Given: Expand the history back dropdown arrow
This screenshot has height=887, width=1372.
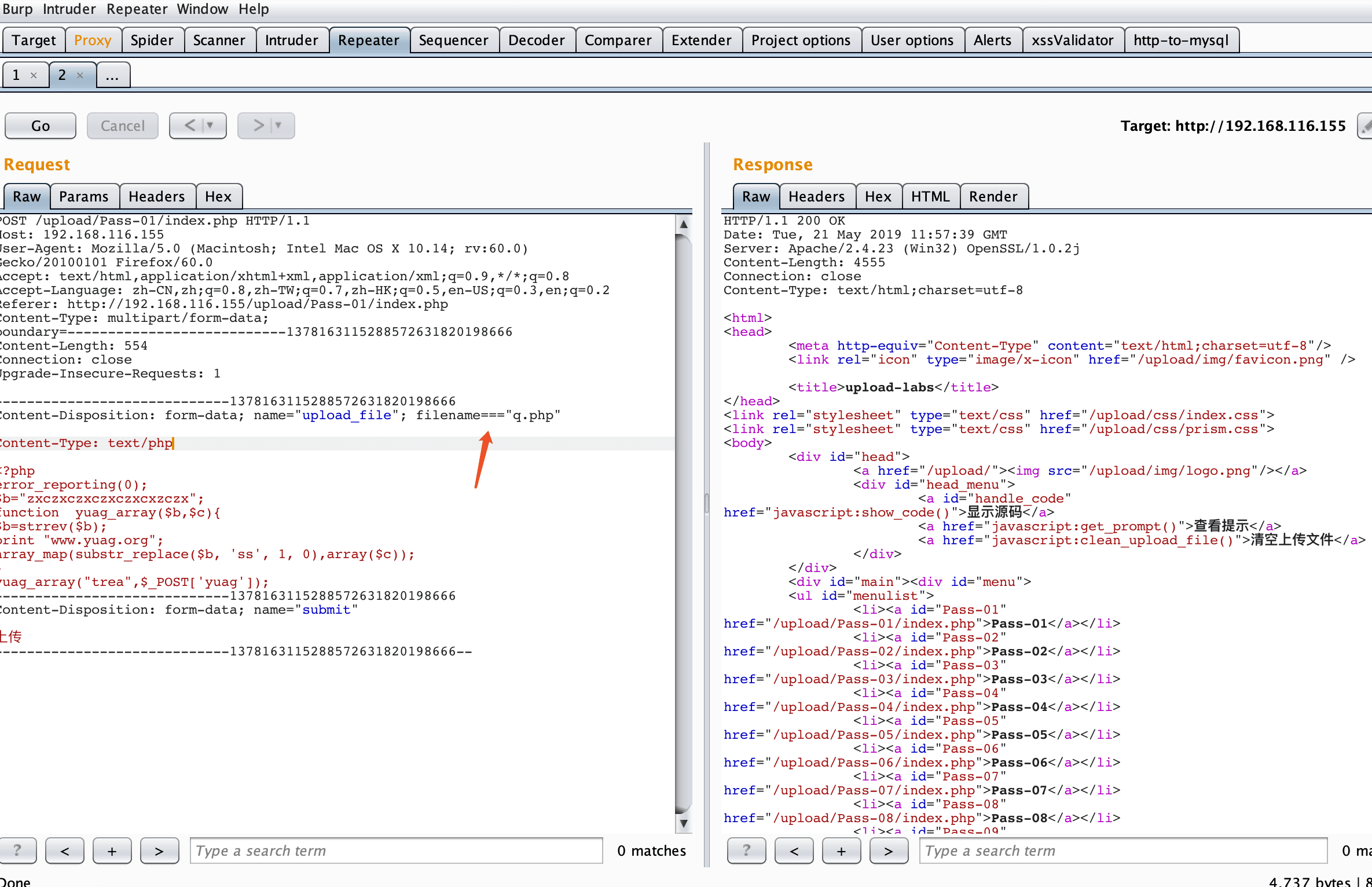Looking at the screenshot, I should click(x=210, y=126).
